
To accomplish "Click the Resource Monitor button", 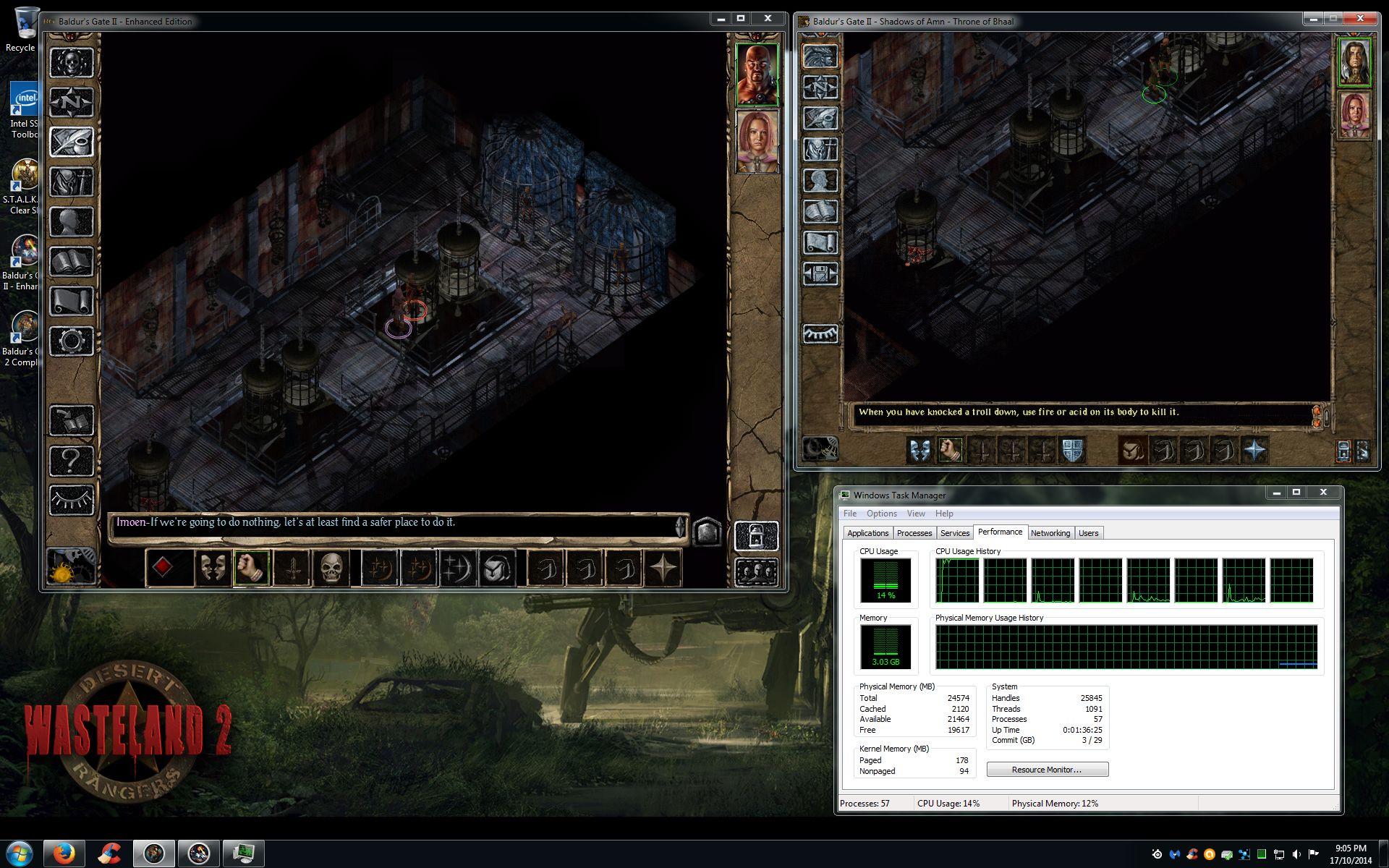I will [1047, 770].
